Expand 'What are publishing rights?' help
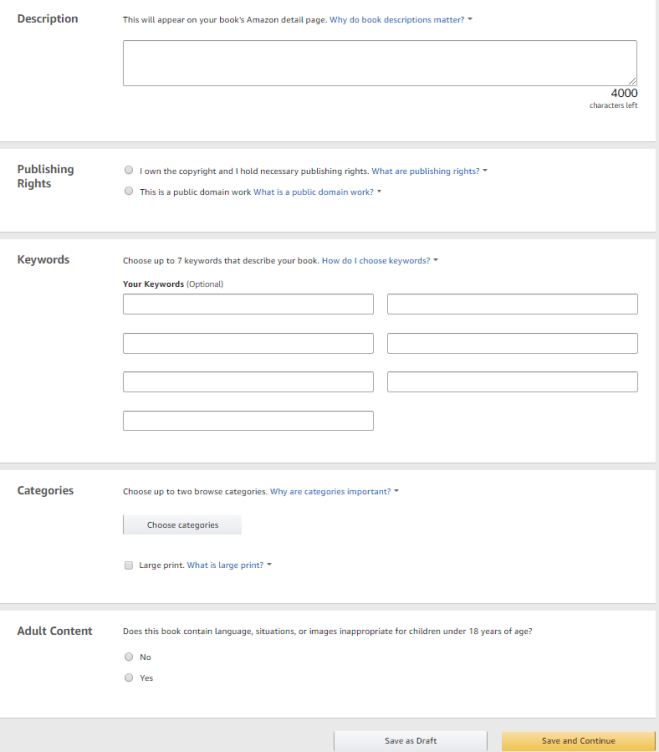This screenshot has height=752, width=659. point(426,171)
